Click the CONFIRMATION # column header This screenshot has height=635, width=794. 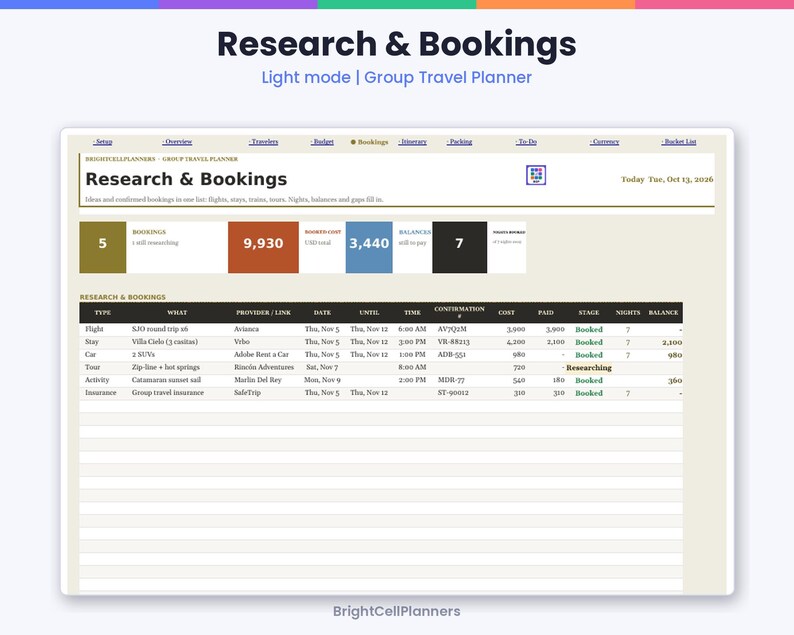pyautogui.click(x=459, y=312)
